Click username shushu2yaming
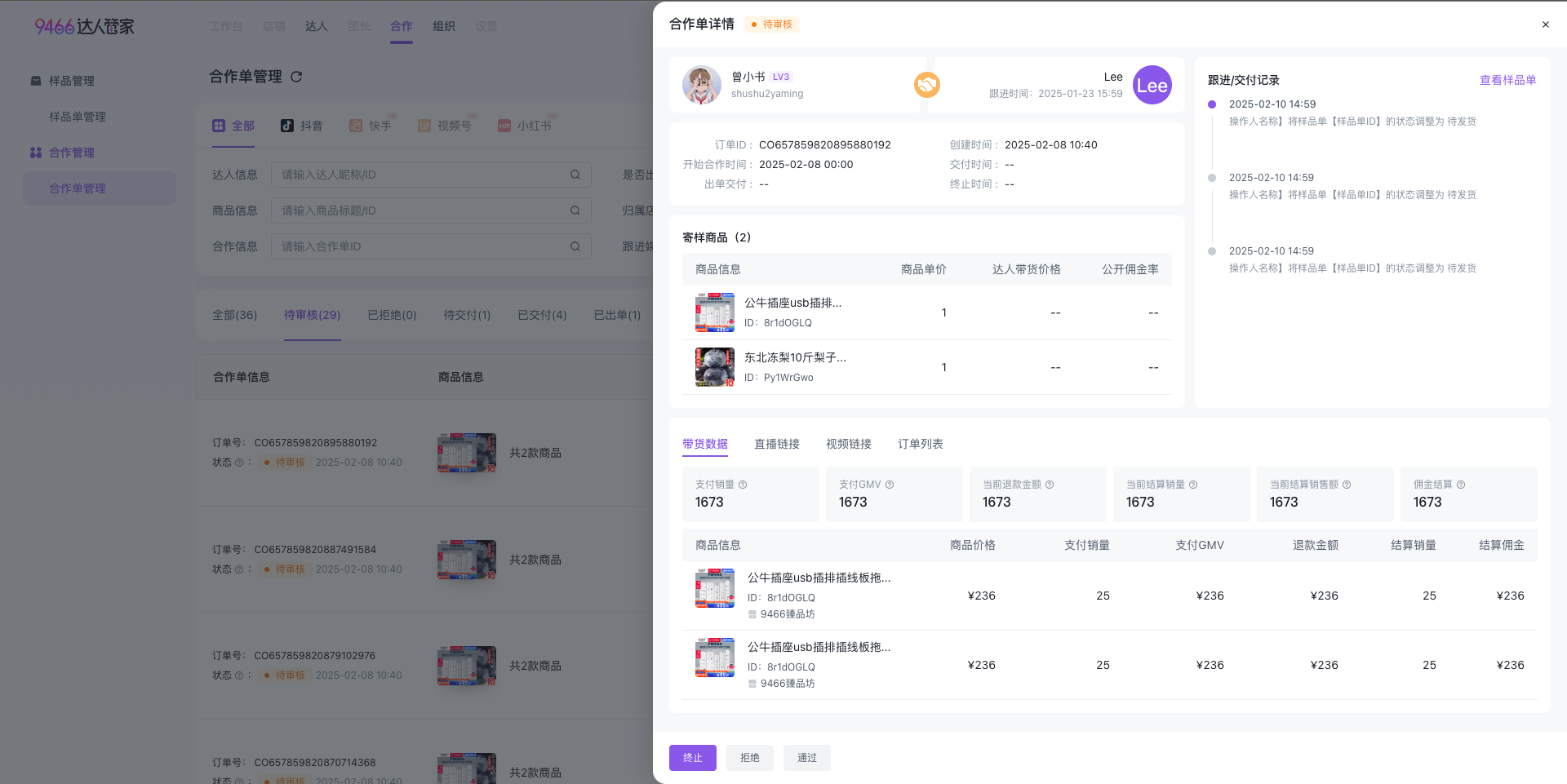 pyautogui.click(x=767, y=94)
